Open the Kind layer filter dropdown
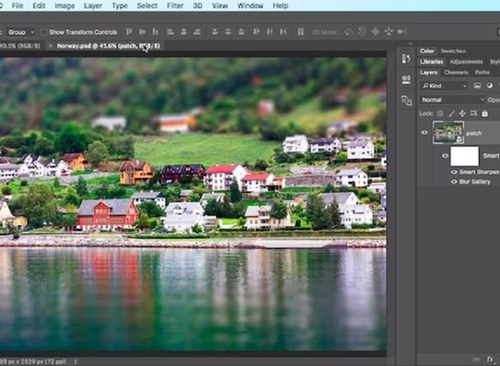This screenshot has width=500, height=366. (444, 86)
